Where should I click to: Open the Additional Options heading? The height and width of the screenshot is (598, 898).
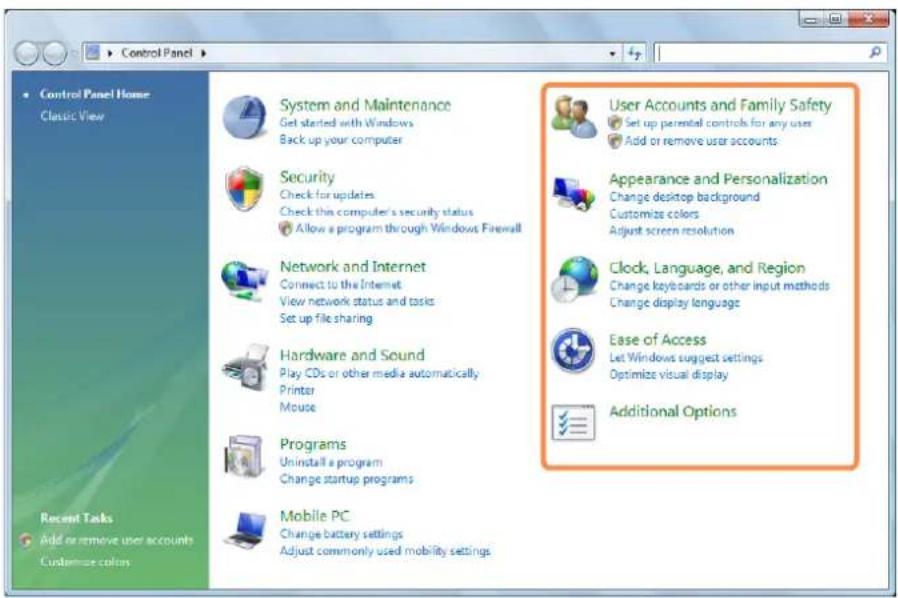coord(672,411)
